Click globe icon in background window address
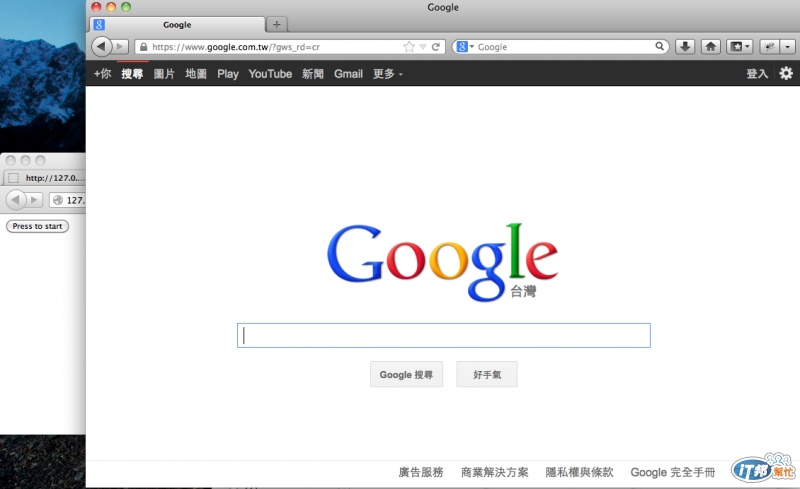This screenshot has width=800, height=489. tap(58, 200)
